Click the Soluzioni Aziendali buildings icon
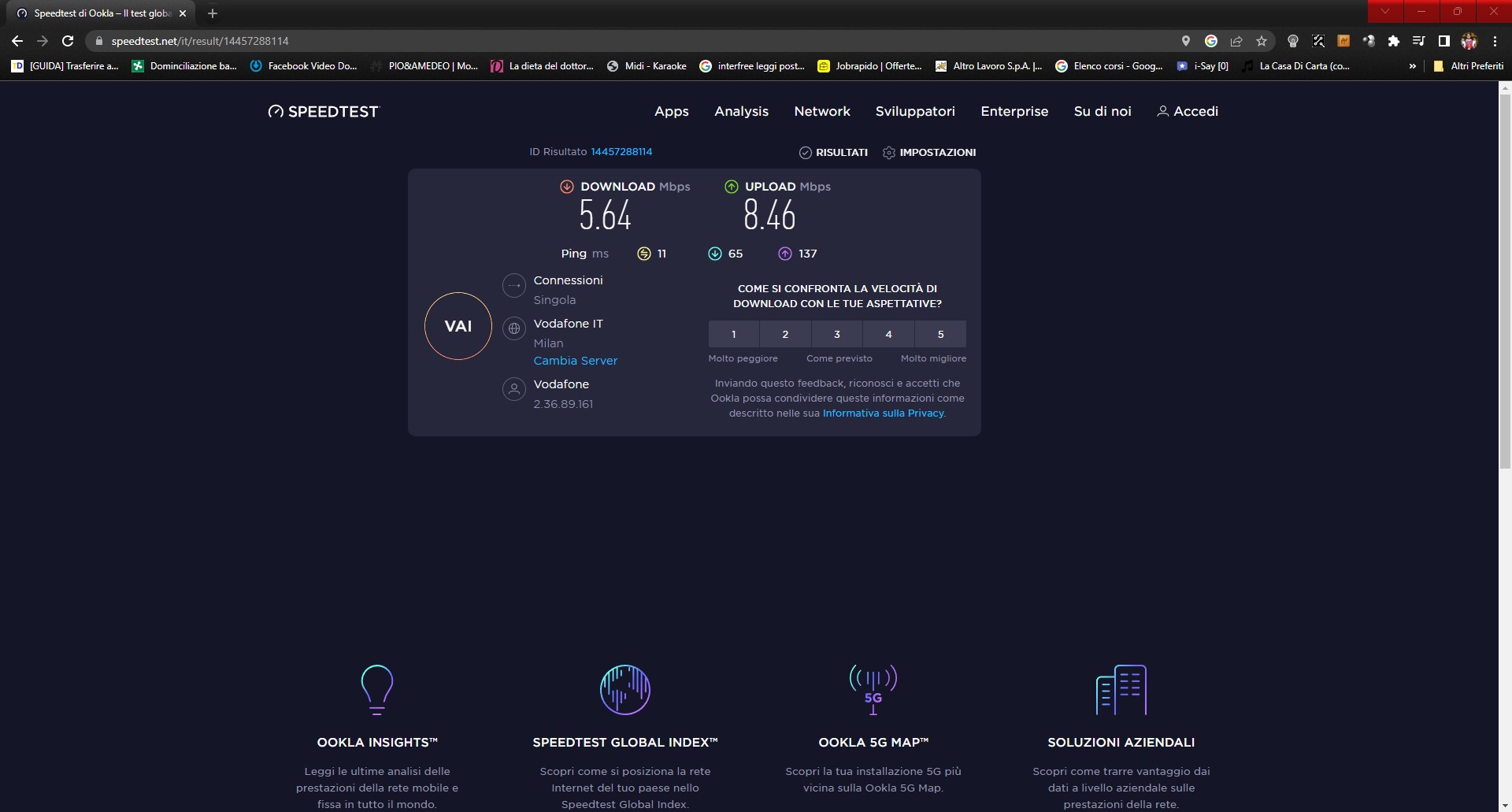This screenshot has width=1512, height=812. click(x=1121, y=690)
